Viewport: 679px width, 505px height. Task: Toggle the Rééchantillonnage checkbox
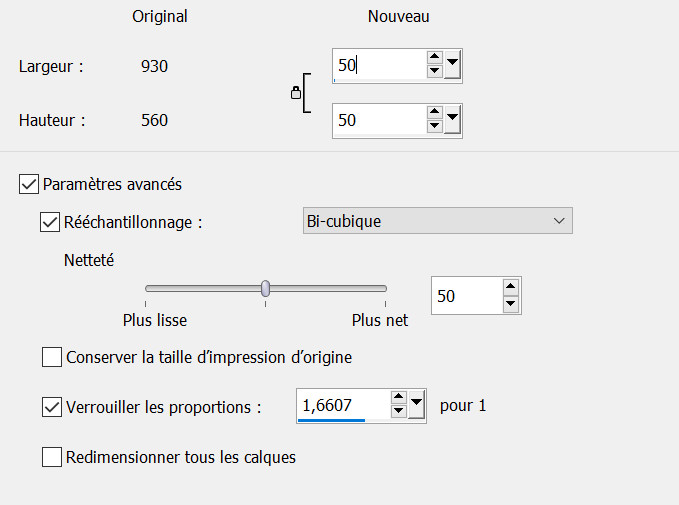49,222
